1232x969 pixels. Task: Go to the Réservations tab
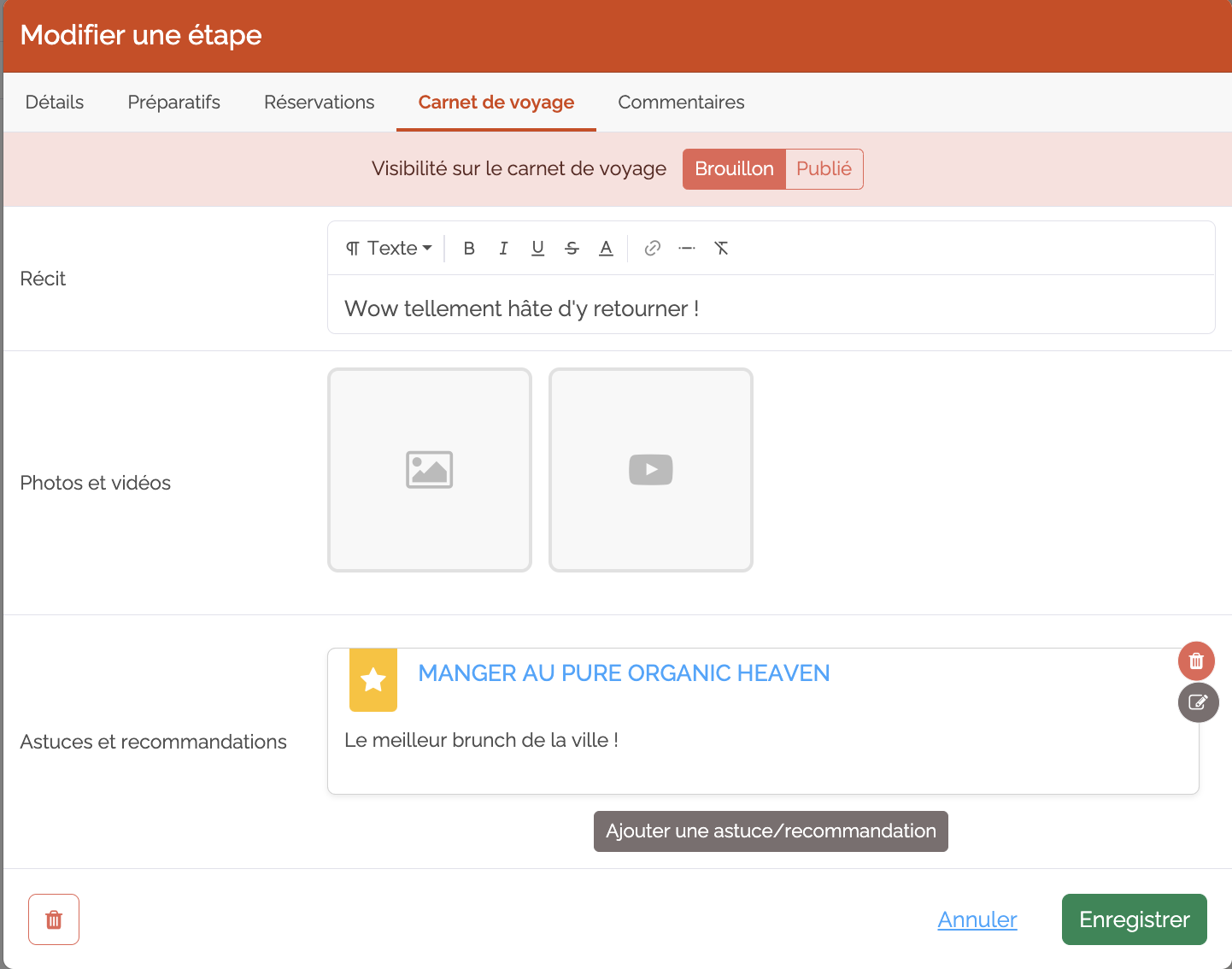pyautogui.click(x=320, y=103)
